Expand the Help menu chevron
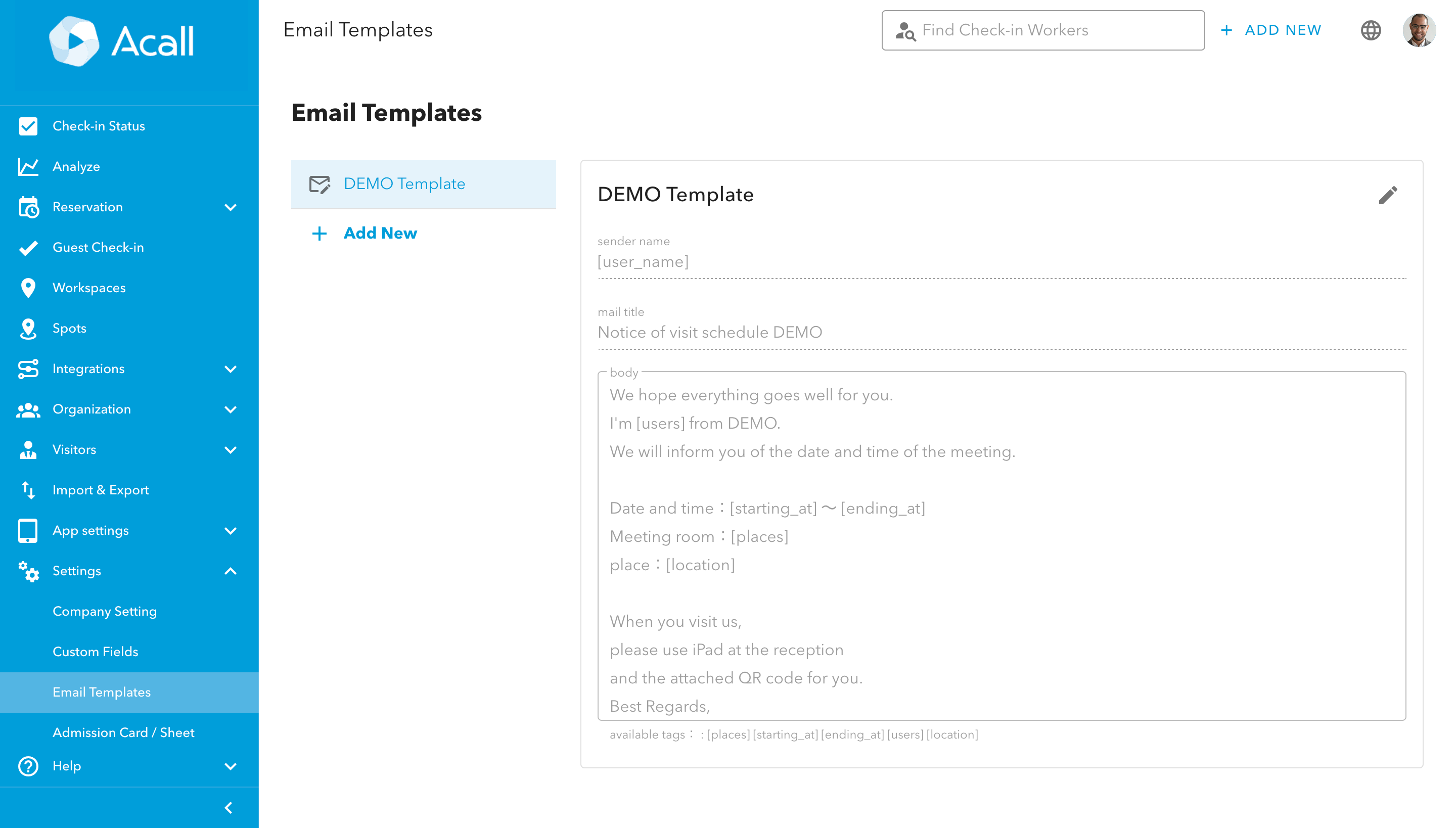This screenshot has width=1456, height=828. click(x=231, y=766)
